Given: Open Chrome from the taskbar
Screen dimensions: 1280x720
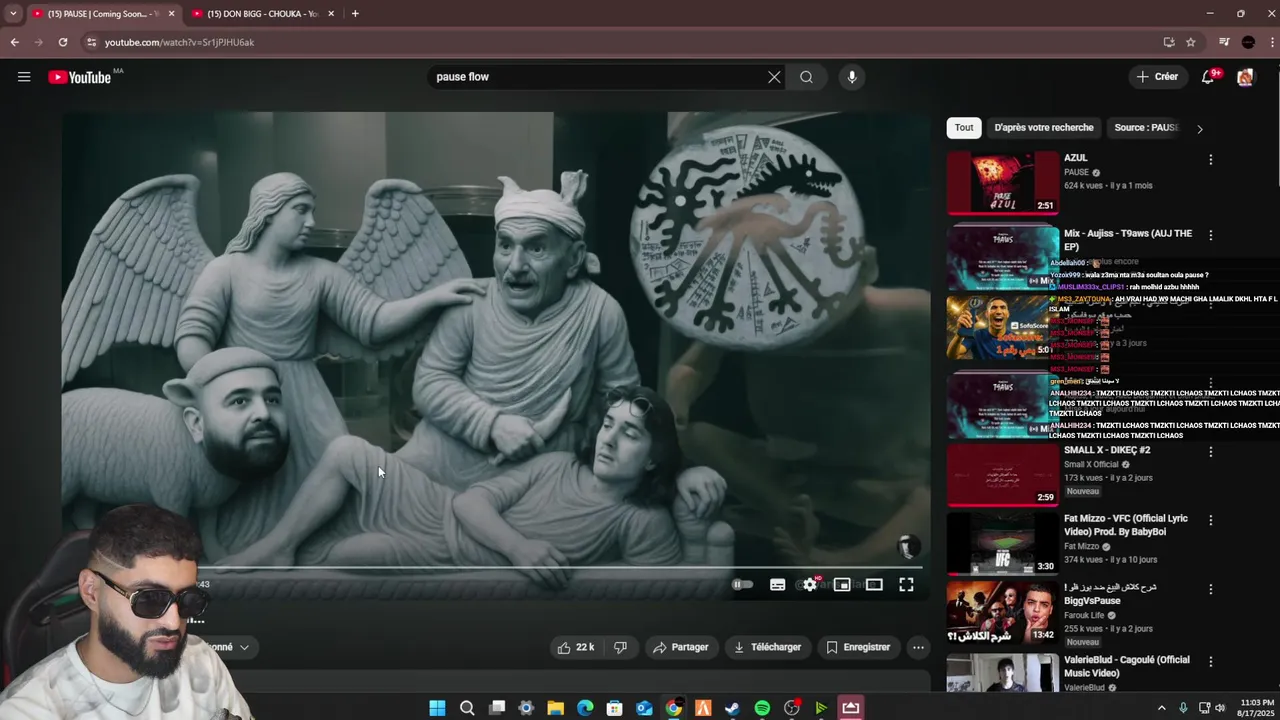Looking at the screenshot, I should pos(674,708).
